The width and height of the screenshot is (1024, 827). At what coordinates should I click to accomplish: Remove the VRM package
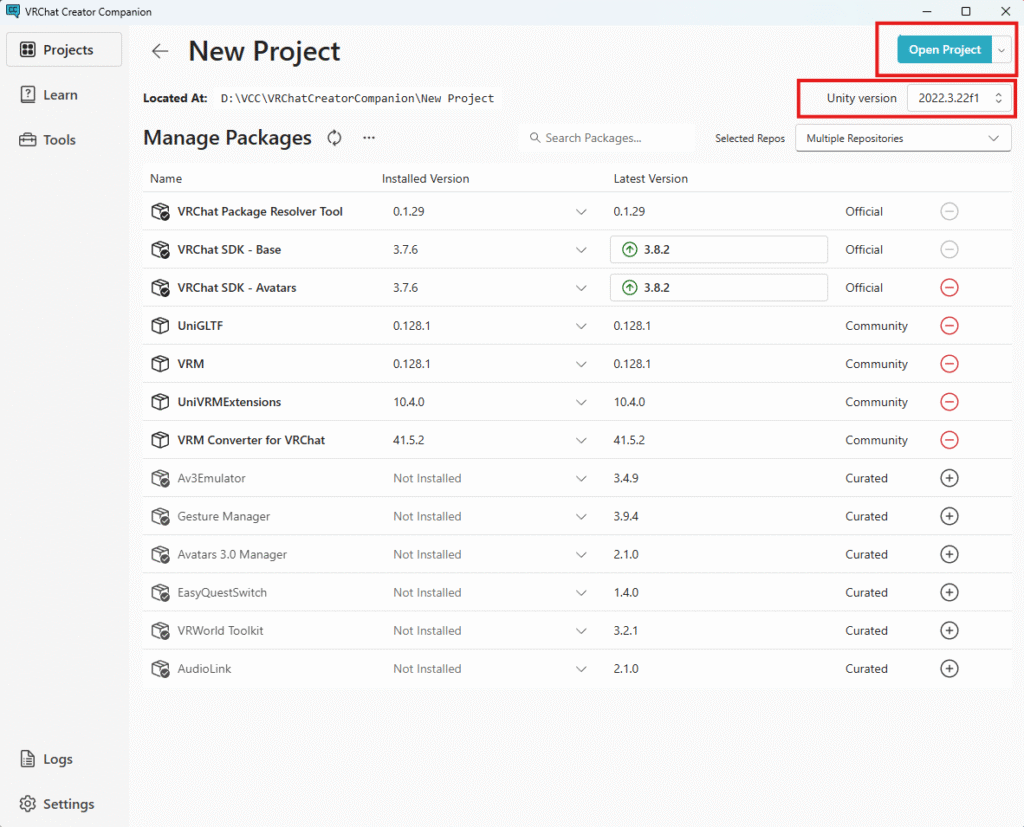point(949,364)
